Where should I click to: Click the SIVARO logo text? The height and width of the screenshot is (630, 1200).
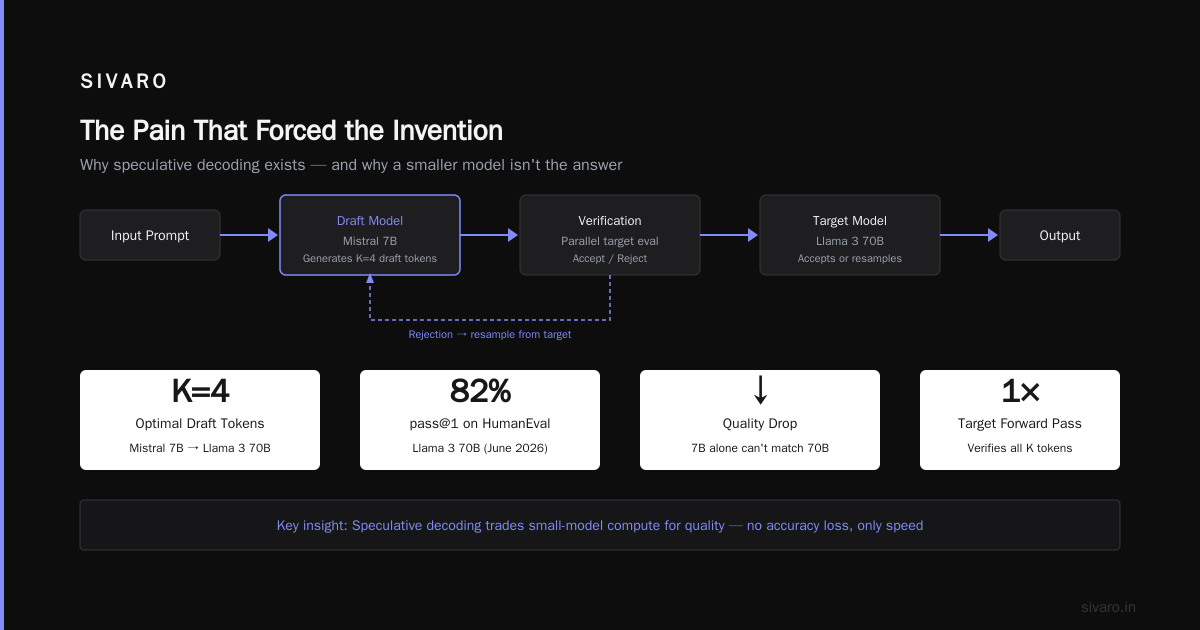tap(124, 82)
